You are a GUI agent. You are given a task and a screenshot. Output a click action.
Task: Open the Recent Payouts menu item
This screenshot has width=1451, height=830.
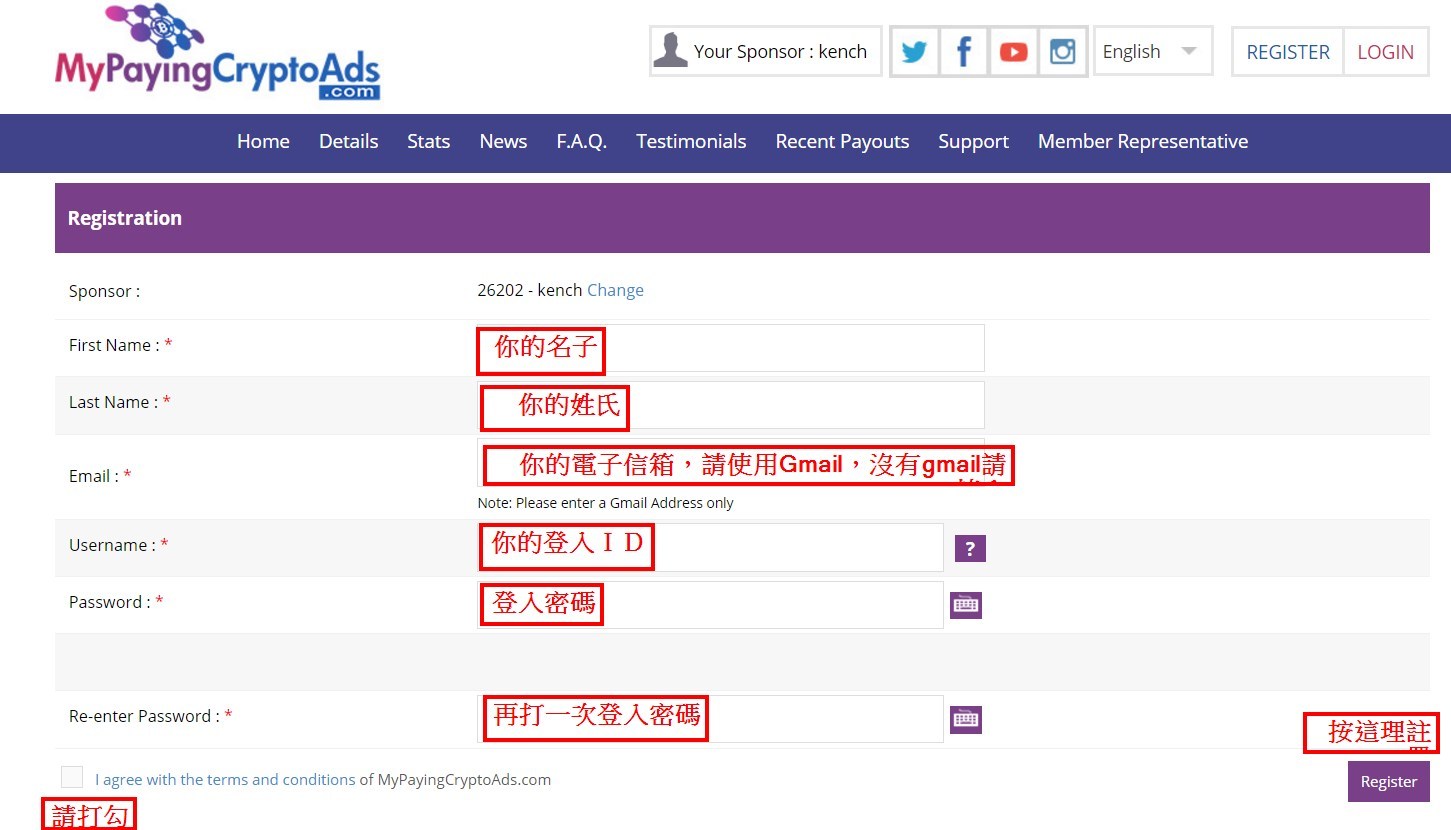842,142
